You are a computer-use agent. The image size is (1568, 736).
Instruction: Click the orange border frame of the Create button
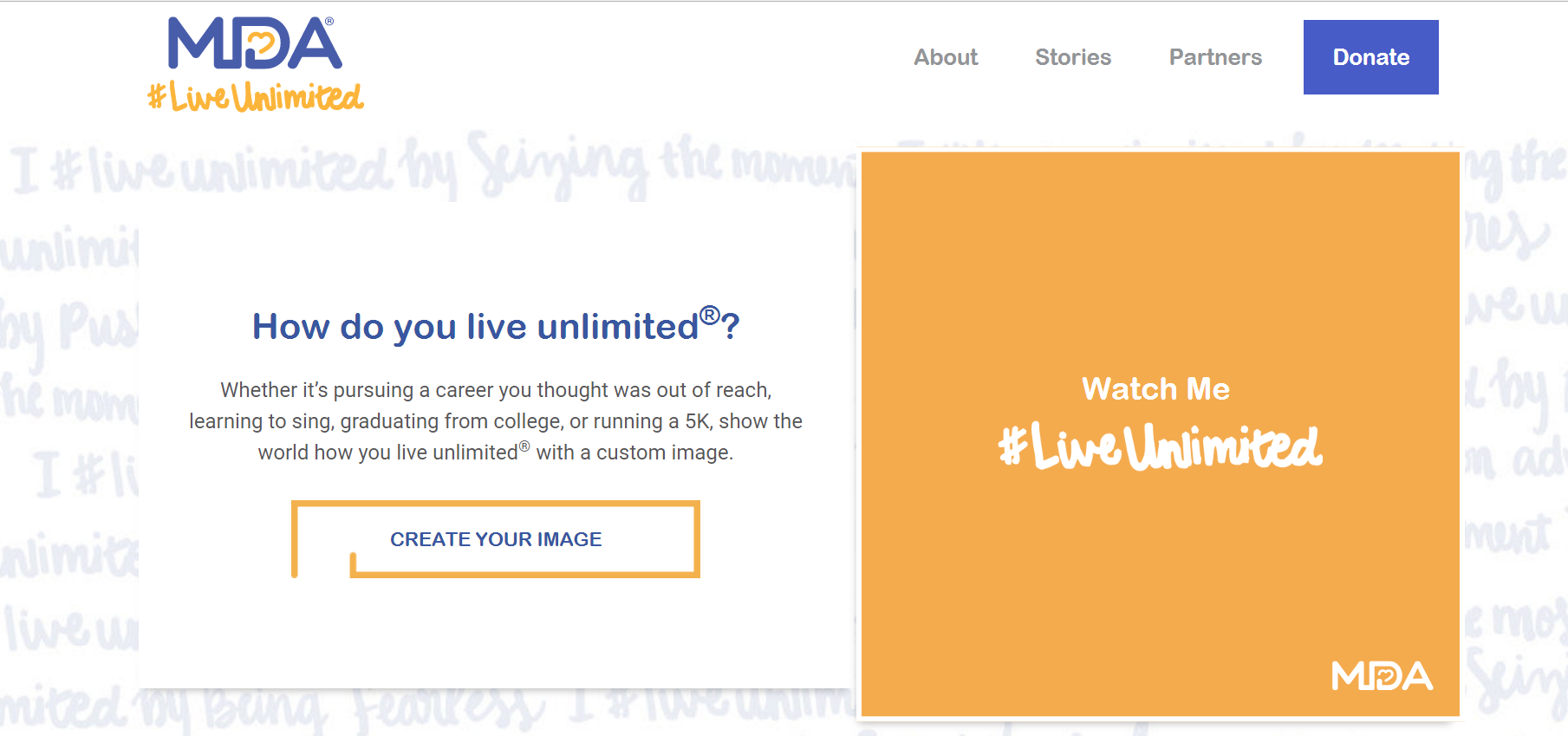click(696, 539)
